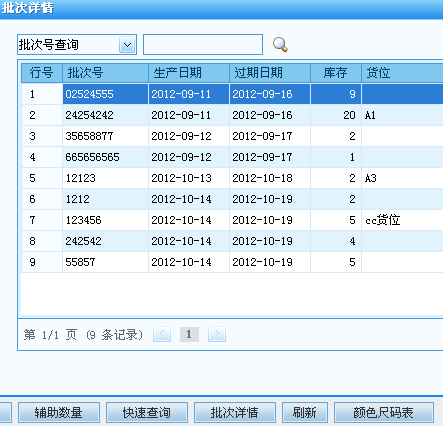
Task: Click the 货位 column header
Action: [x=402, y=73]
